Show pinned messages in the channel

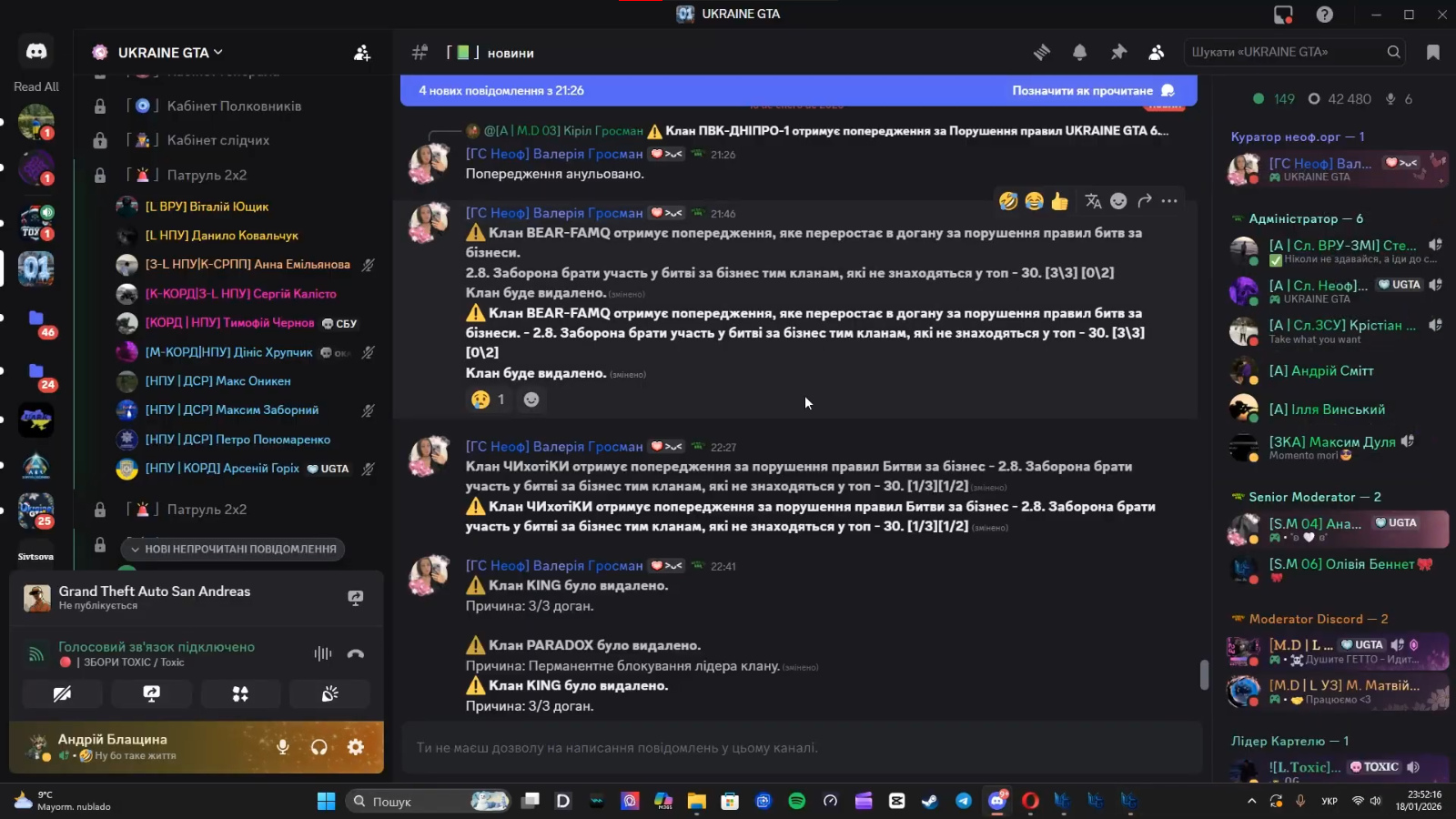pyautogui.click(x=1118, y=53)
